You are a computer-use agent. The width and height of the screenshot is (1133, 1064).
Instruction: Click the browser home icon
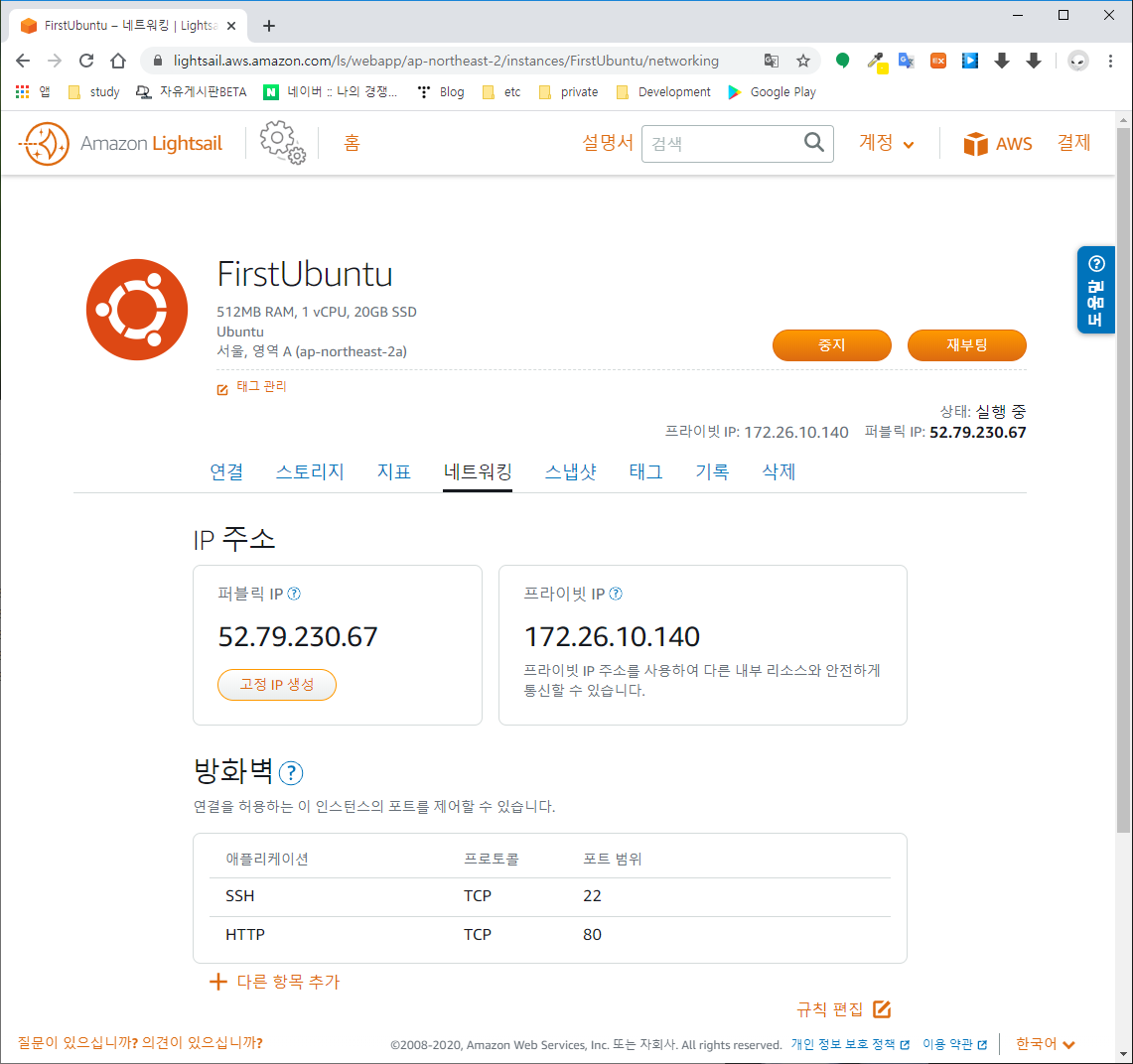(118, 61)
